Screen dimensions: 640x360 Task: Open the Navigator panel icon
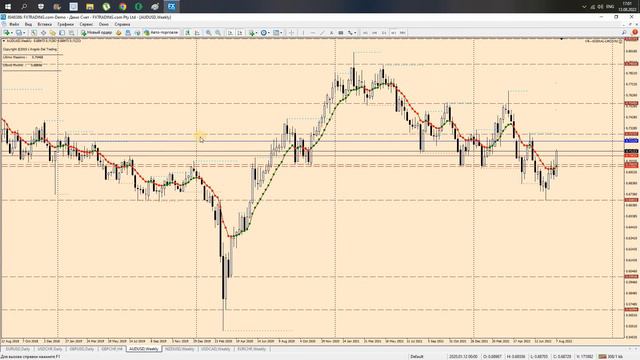pos(53,33)
